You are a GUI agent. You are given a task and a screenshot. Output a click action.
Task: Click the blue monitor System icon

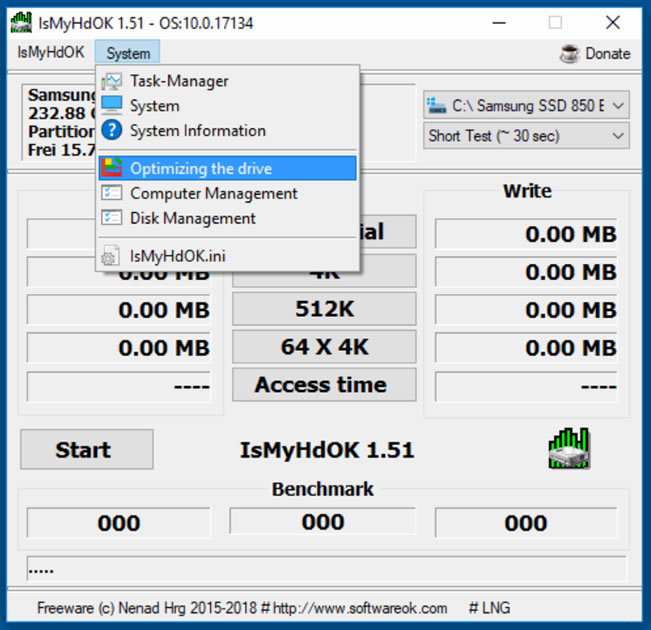pos(112,105)
